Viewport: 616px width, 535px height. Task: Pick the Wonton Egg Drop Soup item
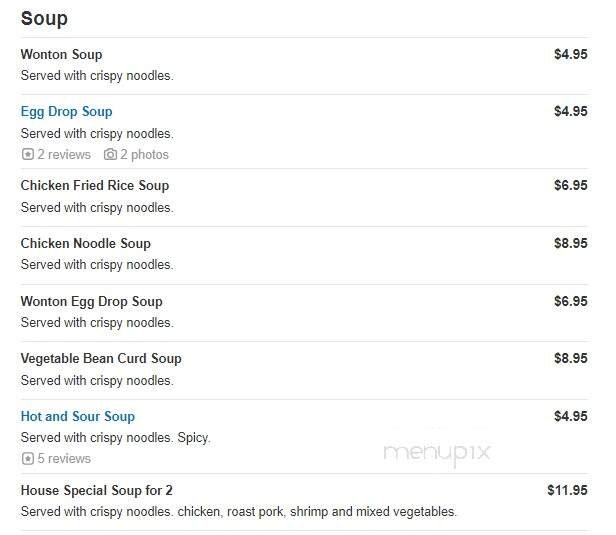[91, 301]
